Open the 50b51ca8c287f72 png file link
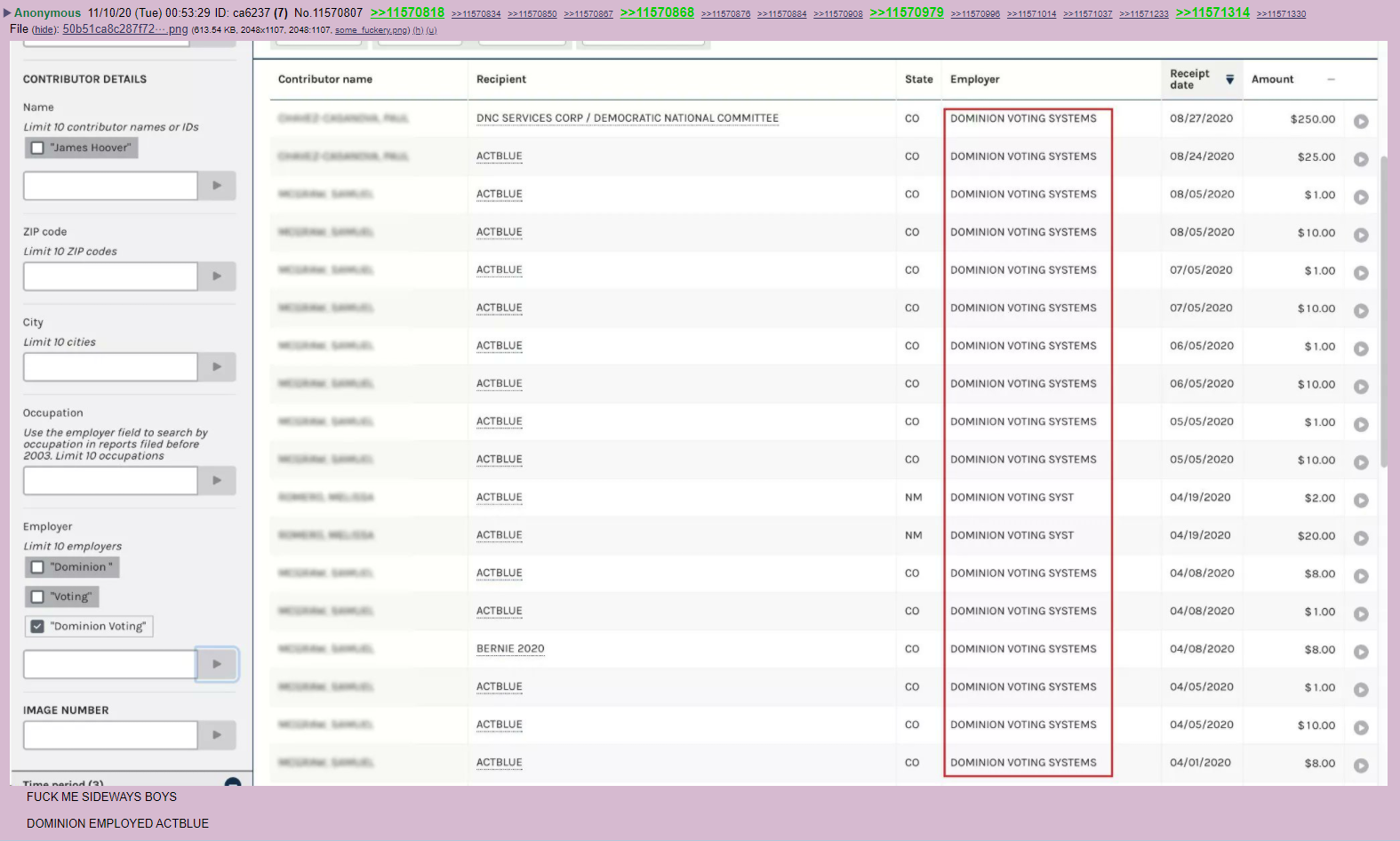Image resolution: width=1400 pixels, height=841 pixels. [x=124, y=29]
